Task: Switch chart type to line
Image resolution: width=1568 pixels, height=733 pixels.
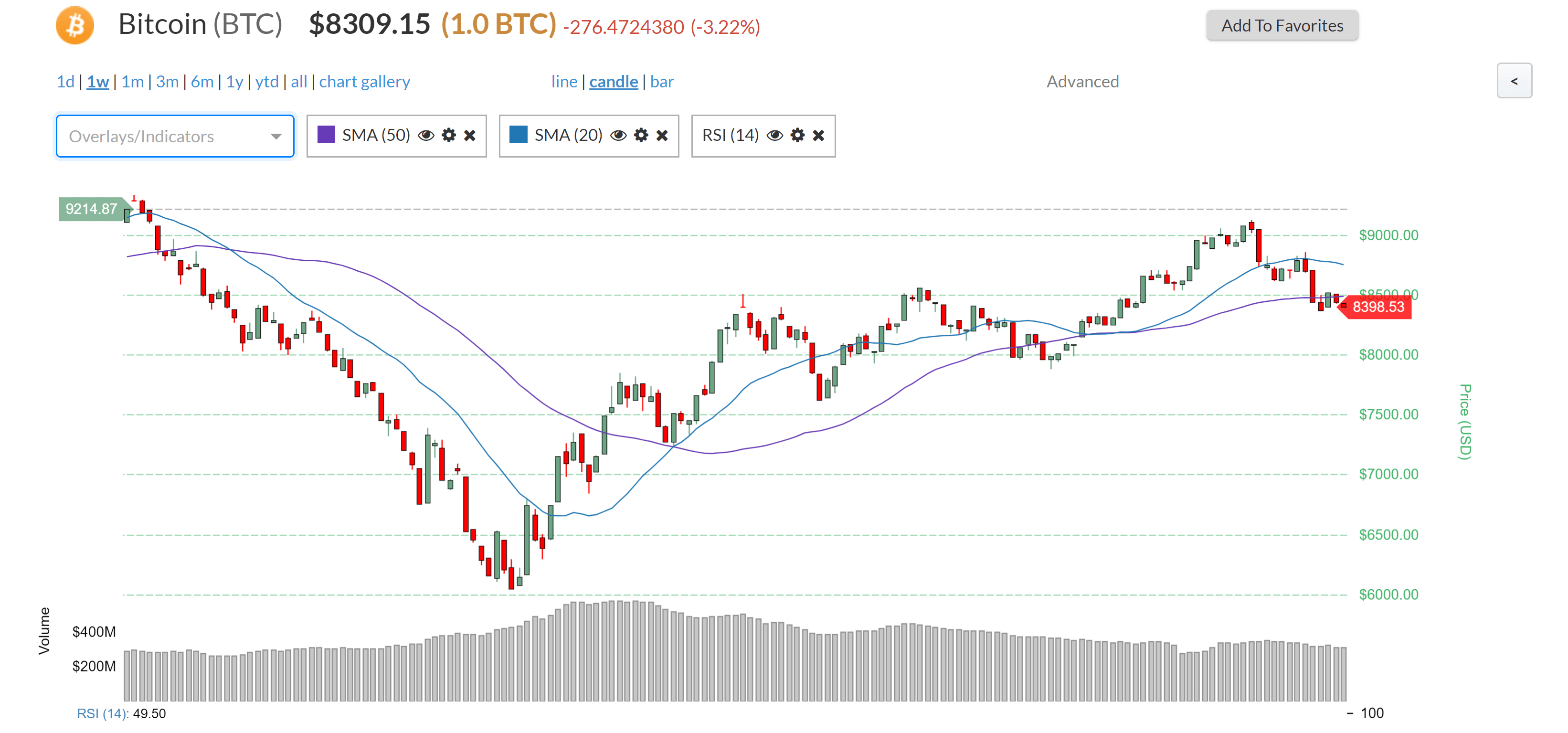Action: [564, 82]
